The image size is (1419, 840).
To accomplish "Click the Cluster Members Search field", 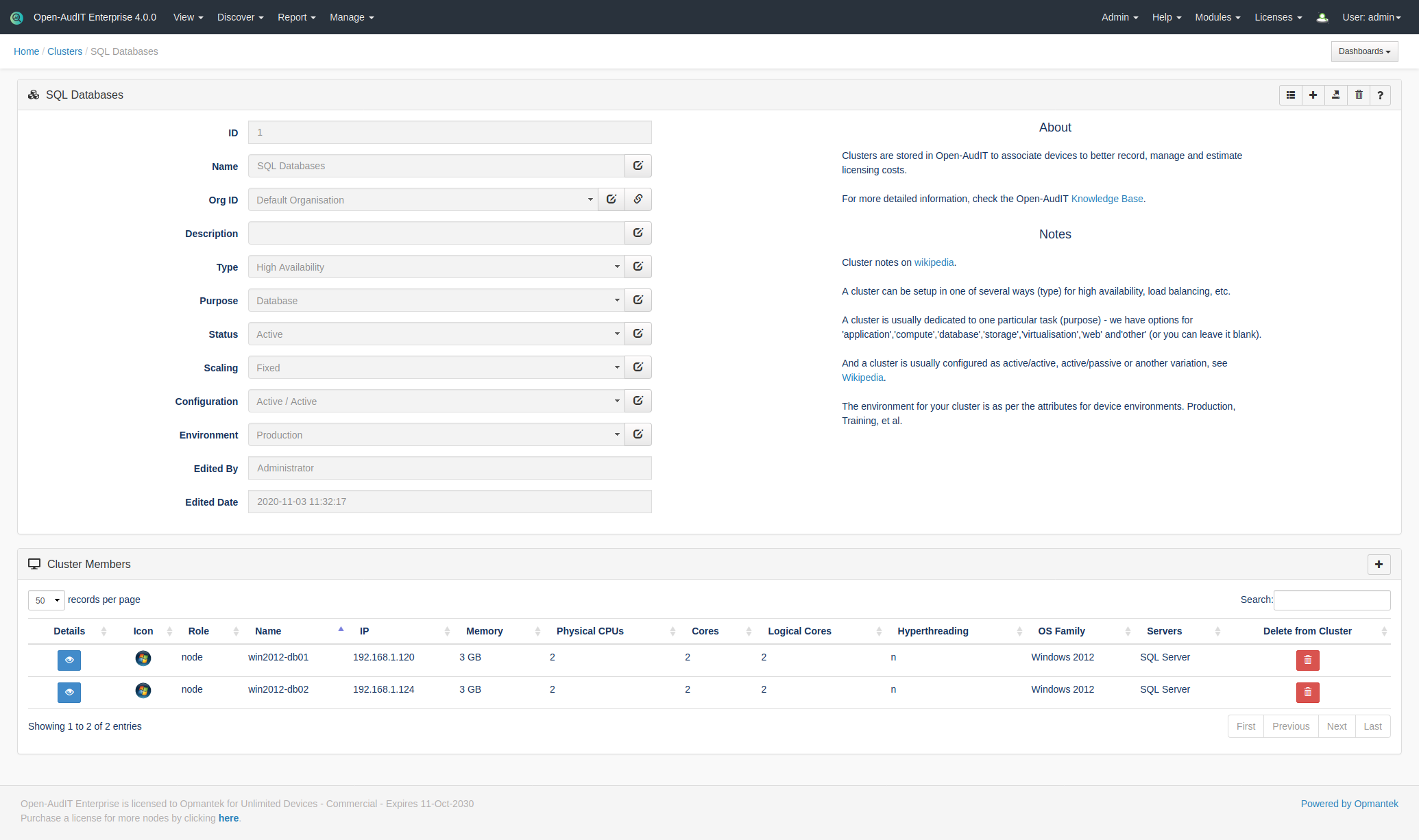I will (x=1331, y=600).
